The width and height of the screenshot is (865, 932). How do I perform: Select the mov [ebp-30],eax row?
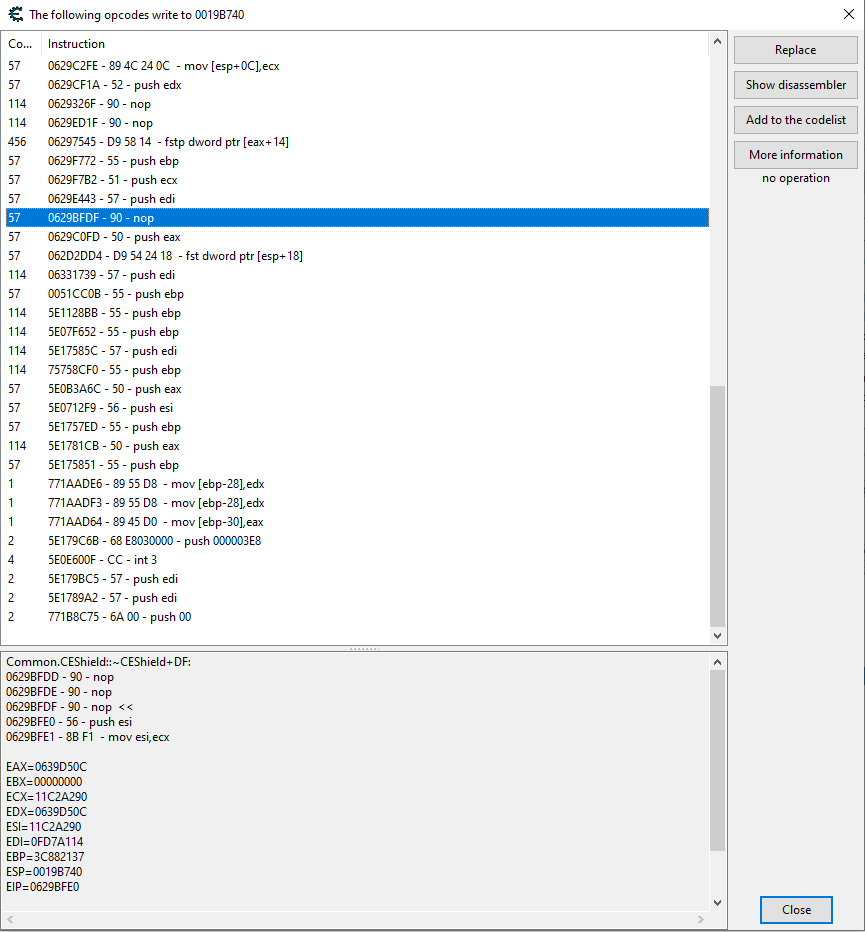(156, 522)
